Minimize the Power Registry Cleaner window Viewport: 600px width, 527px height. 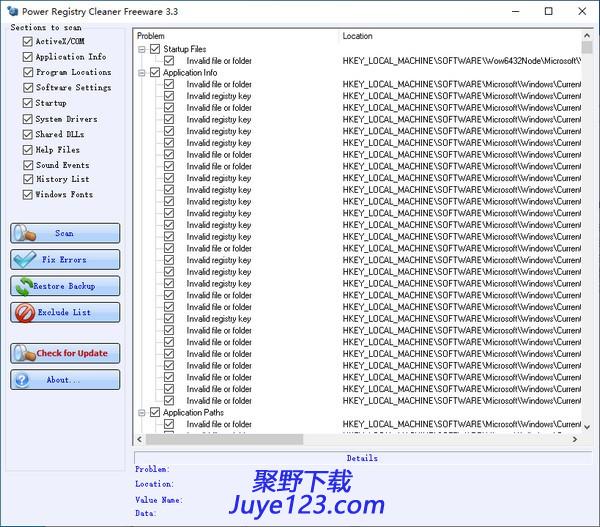(x=516, y=11)
